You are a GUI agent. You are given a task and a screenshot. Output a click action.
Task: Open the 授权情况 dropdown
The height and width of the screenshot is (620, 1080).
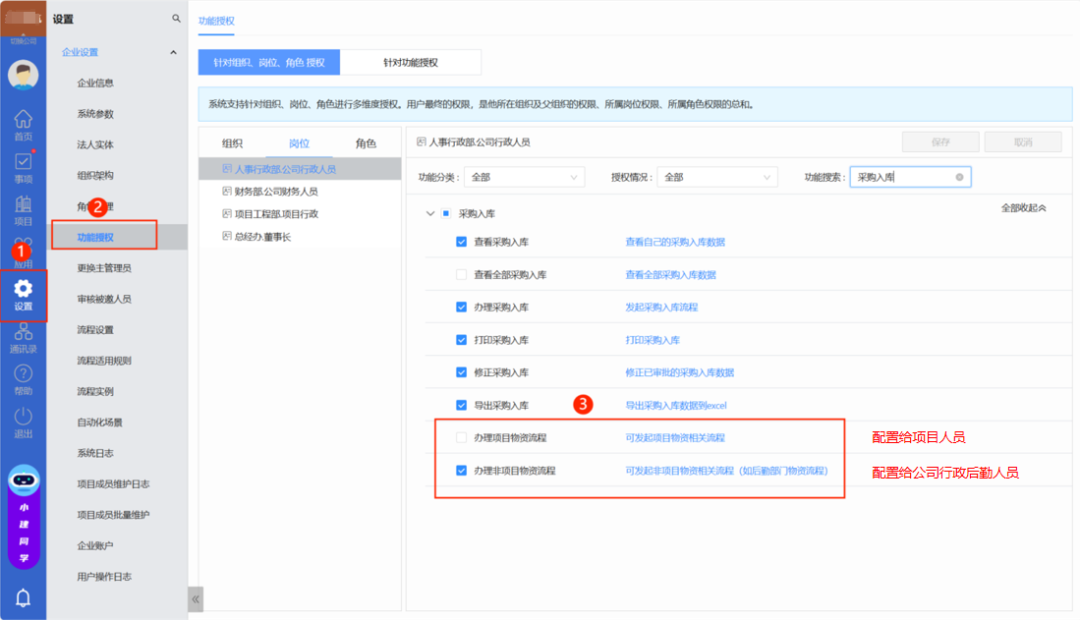tap(718, 177)
